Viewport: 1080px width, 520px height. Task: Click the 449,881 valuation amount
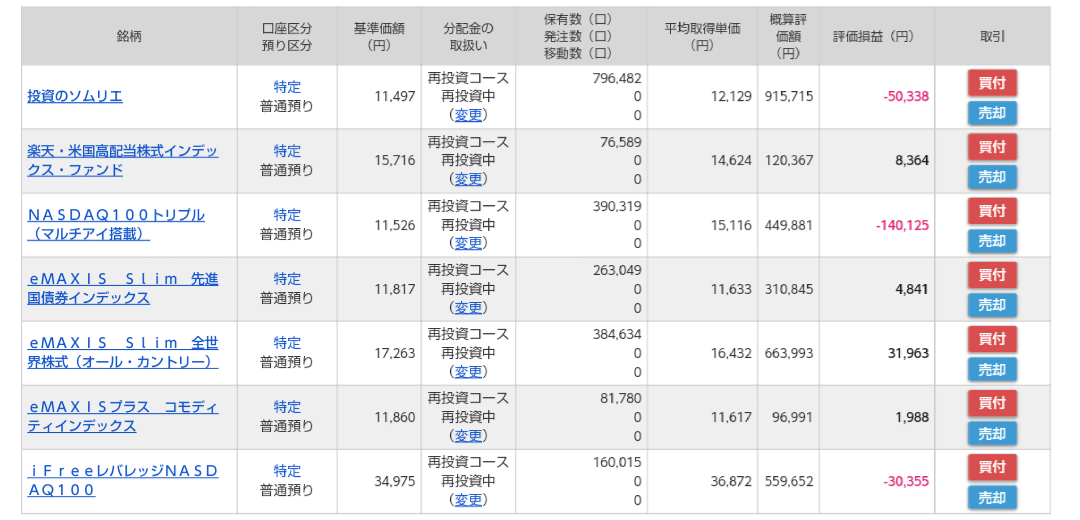click(x=789, y=225)
